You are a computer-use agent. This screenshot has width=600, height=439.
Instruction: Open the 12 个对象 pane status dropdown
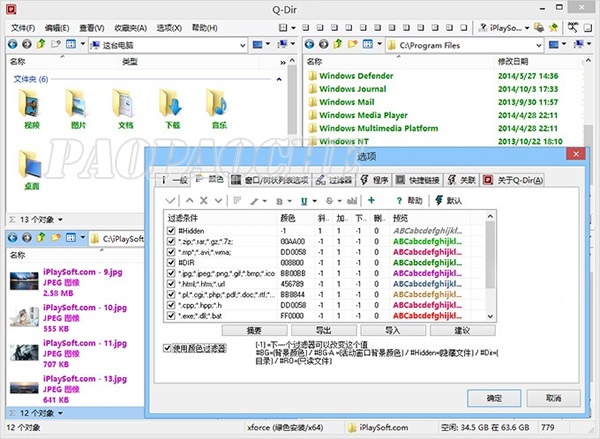pos(60,413)
